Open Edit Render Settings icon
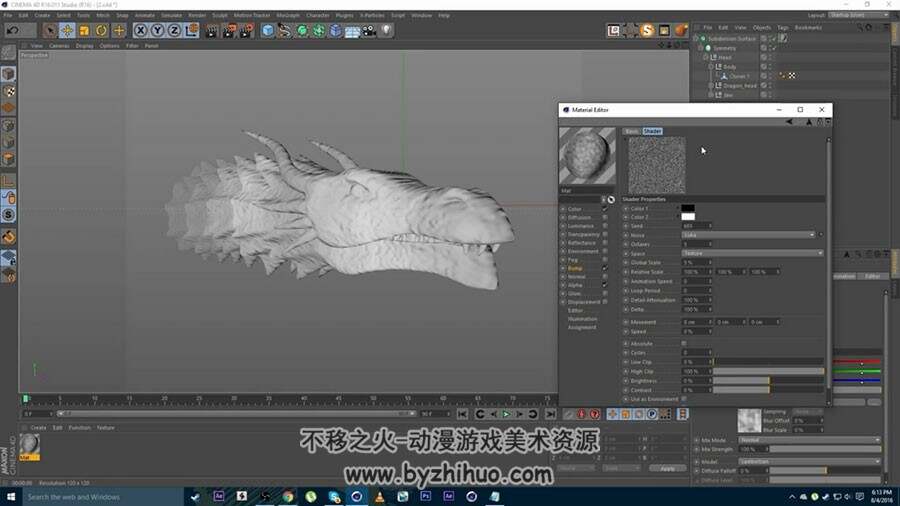This screenshot has width=900, height=506. pos(246,31)
